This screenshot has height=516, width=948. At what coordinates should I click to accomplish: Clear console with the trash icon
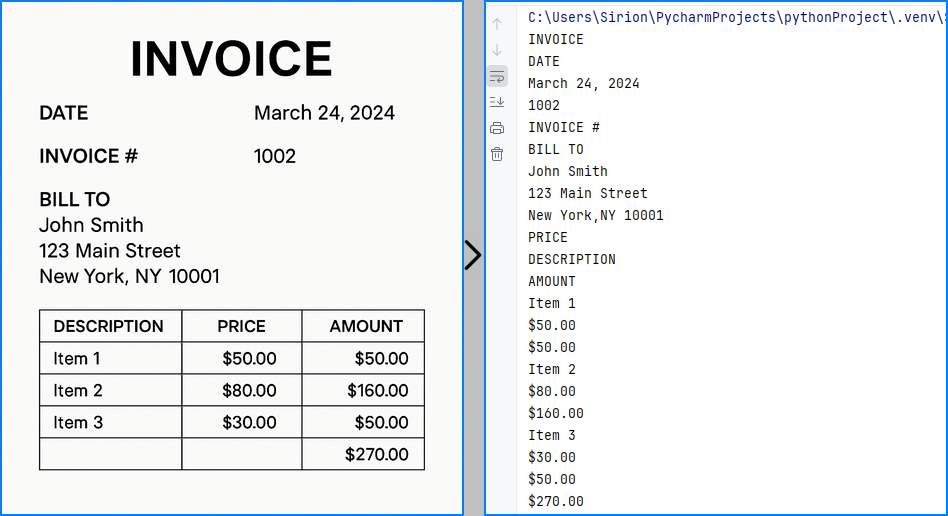[x=497, y=154]
